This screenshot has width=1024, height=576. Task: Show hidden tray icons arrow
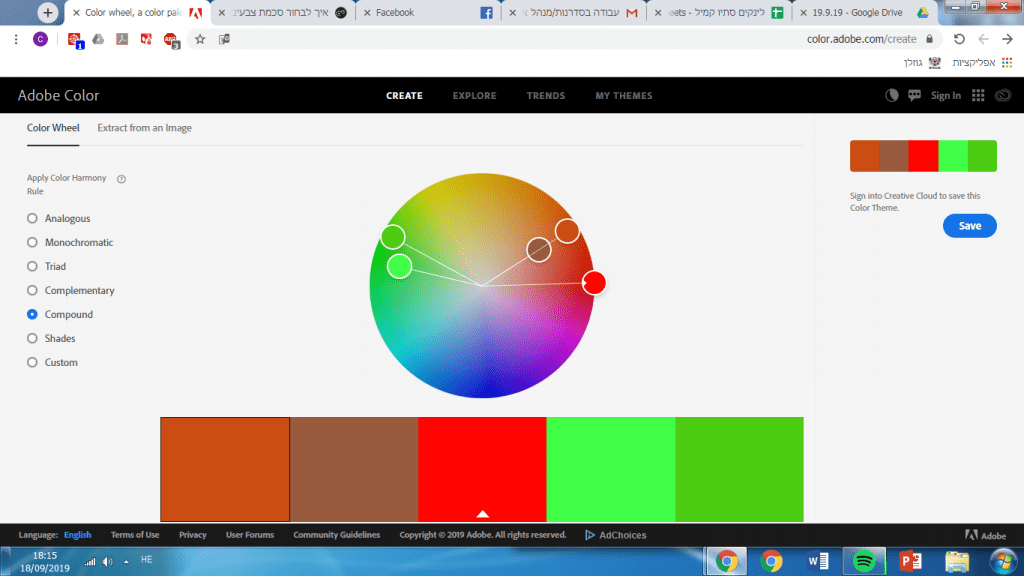pyautogui.click(x=126, y=562)
